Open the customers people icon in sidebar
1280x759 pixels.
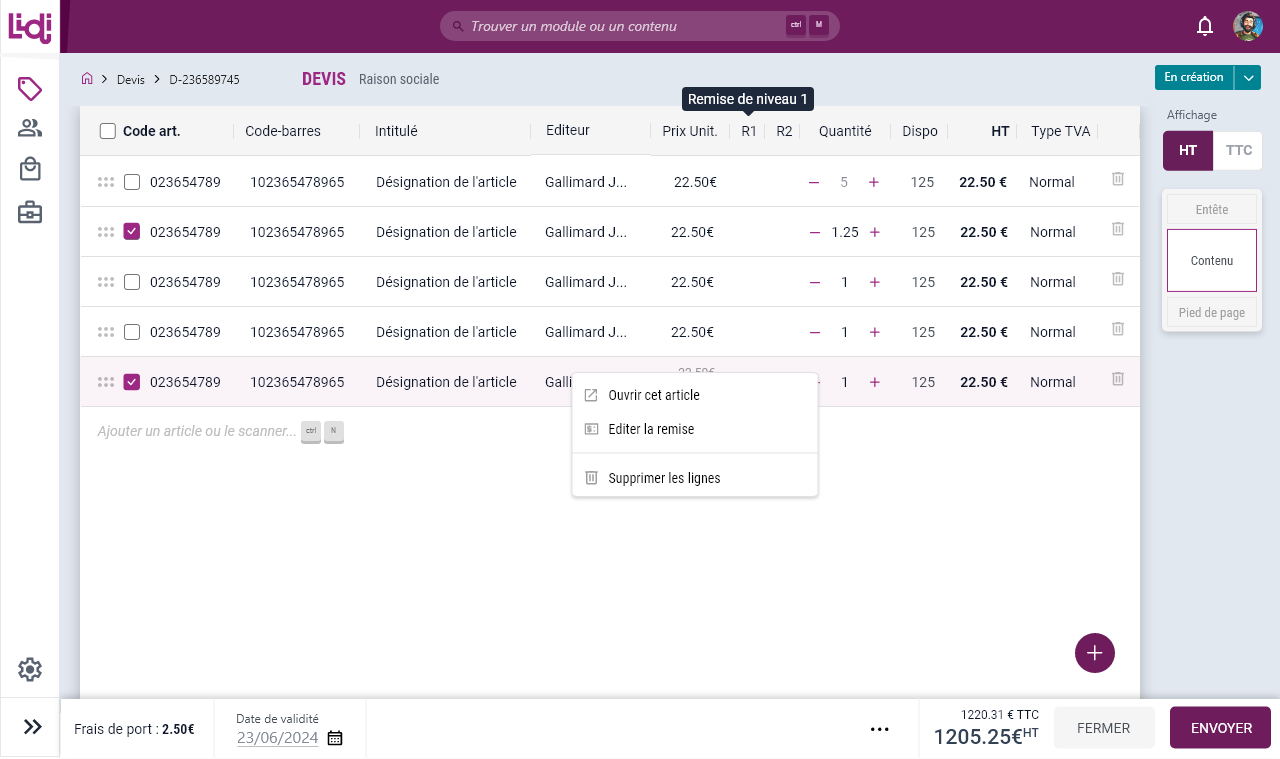30,128
